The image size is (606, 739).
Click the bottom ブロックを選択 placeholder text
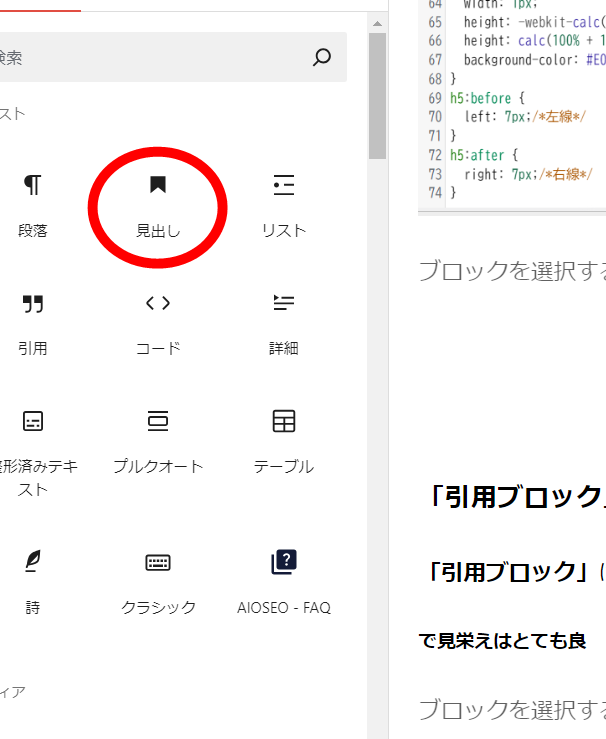click(512, 710)
